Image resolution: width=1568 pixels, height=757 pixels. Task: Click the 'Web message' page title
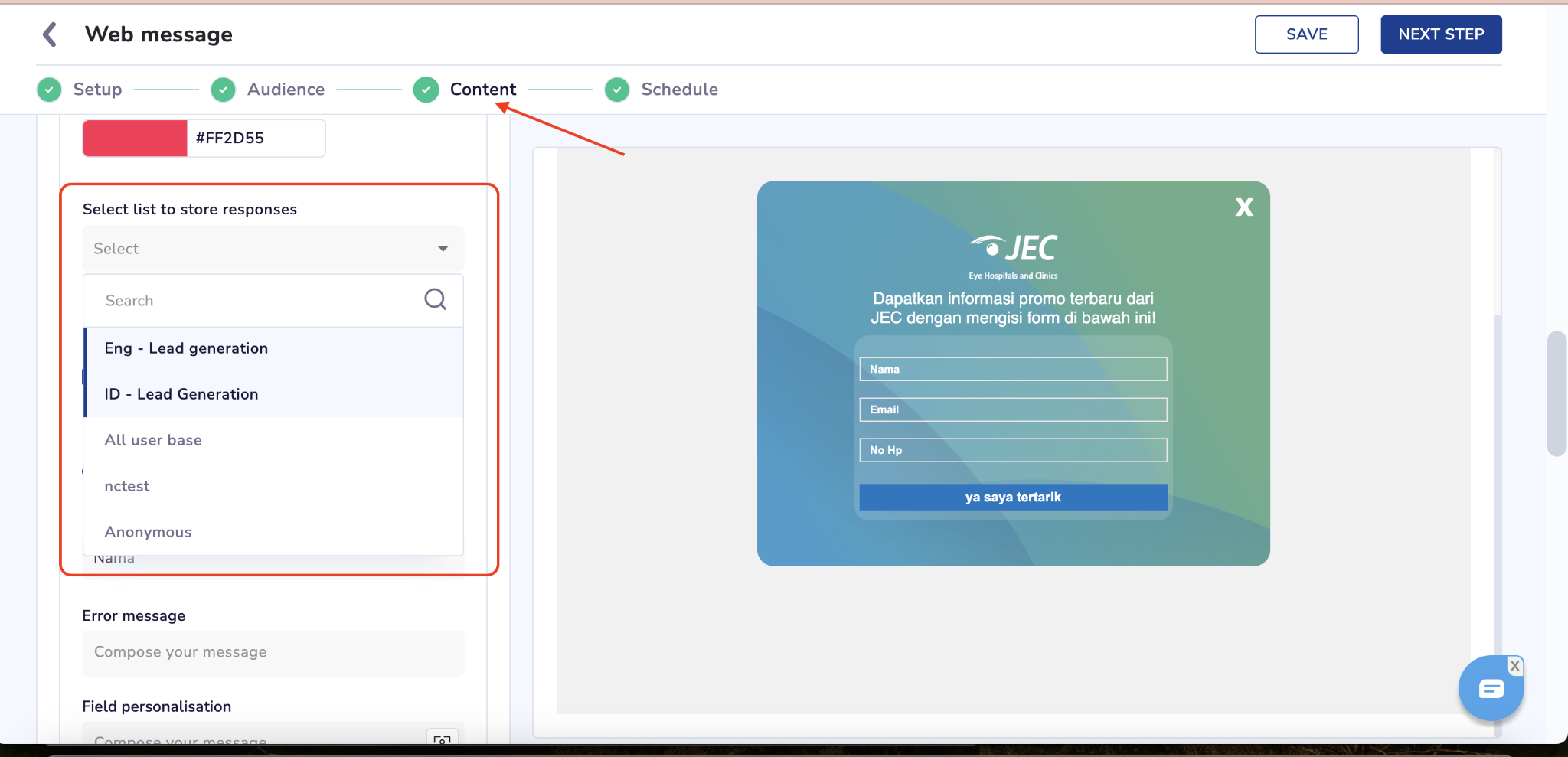coord(158,34)
